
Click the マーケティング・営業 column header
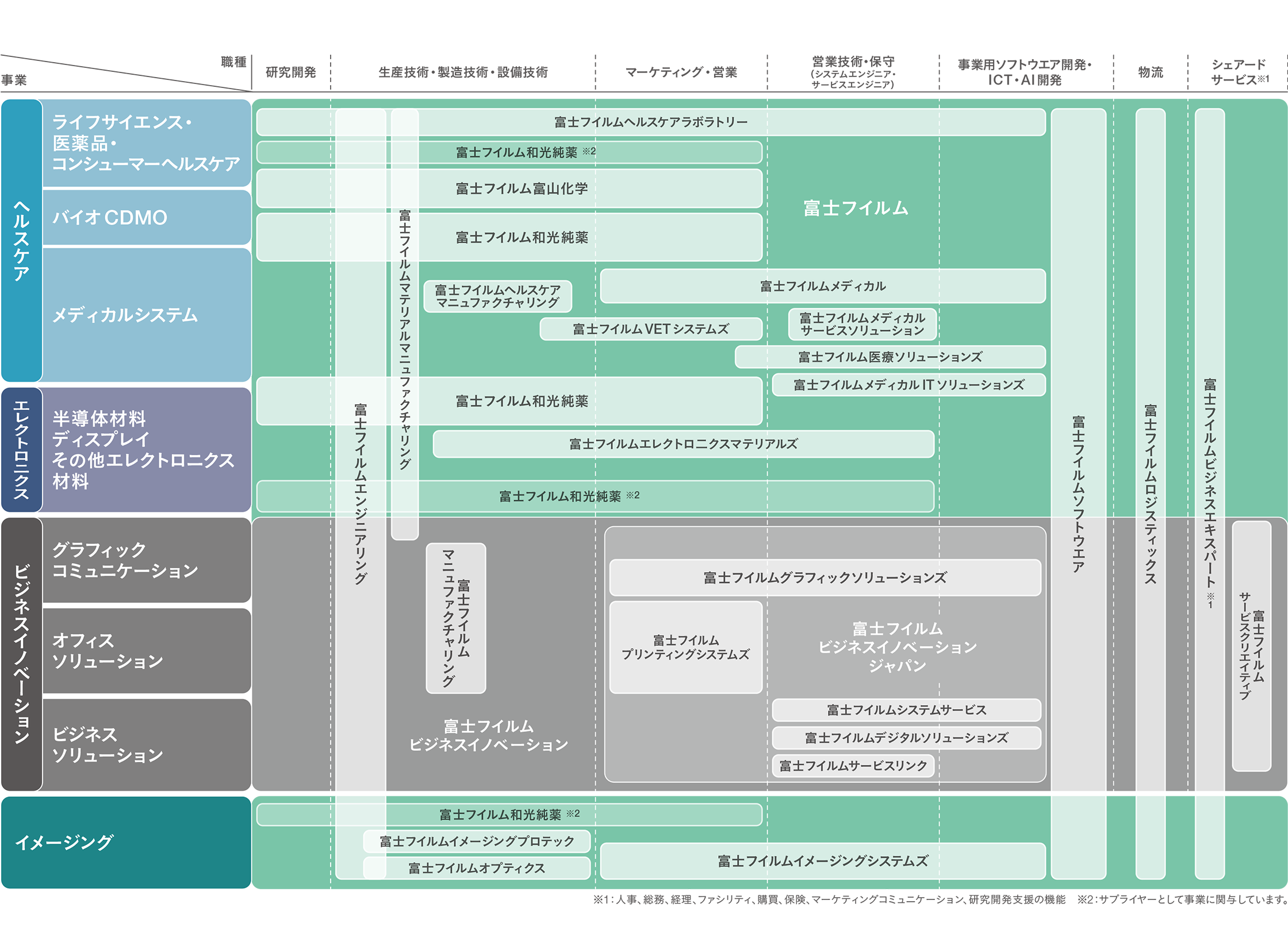pos(681,72)
